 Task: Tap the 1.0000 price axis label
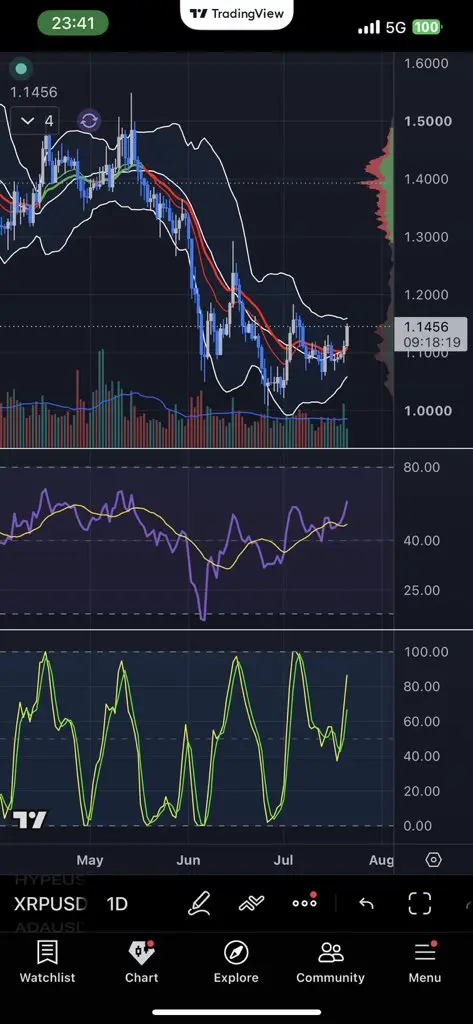[x=427, y=410]
